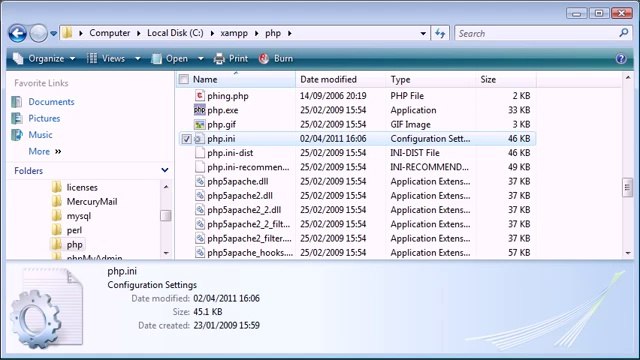640x360 pixels.
Task: Select xampp in the address breadcrumb
Action: tap(234, 33)
